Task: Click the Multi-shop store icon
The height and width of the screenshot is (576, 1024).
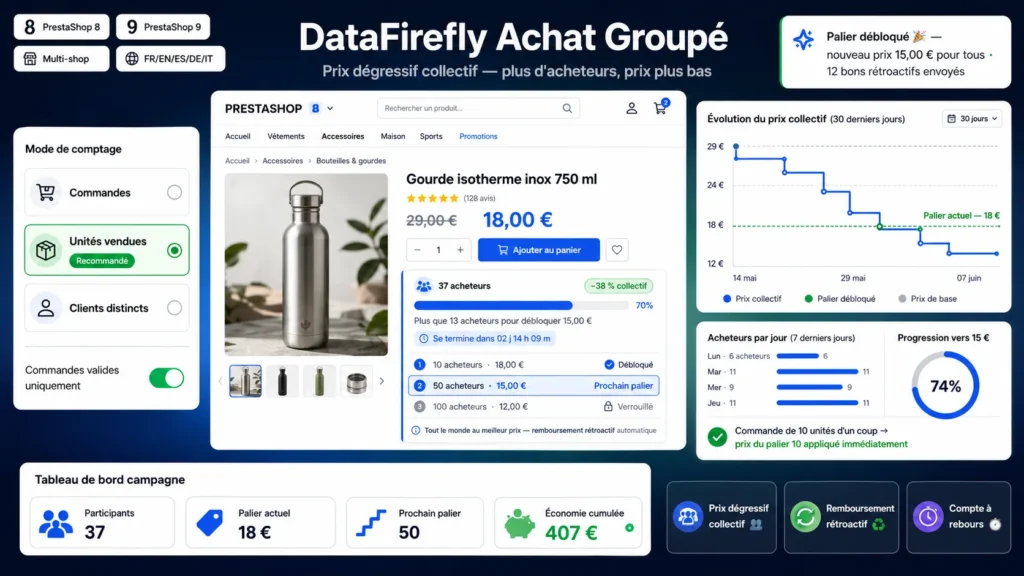Action: click(30, 59)
